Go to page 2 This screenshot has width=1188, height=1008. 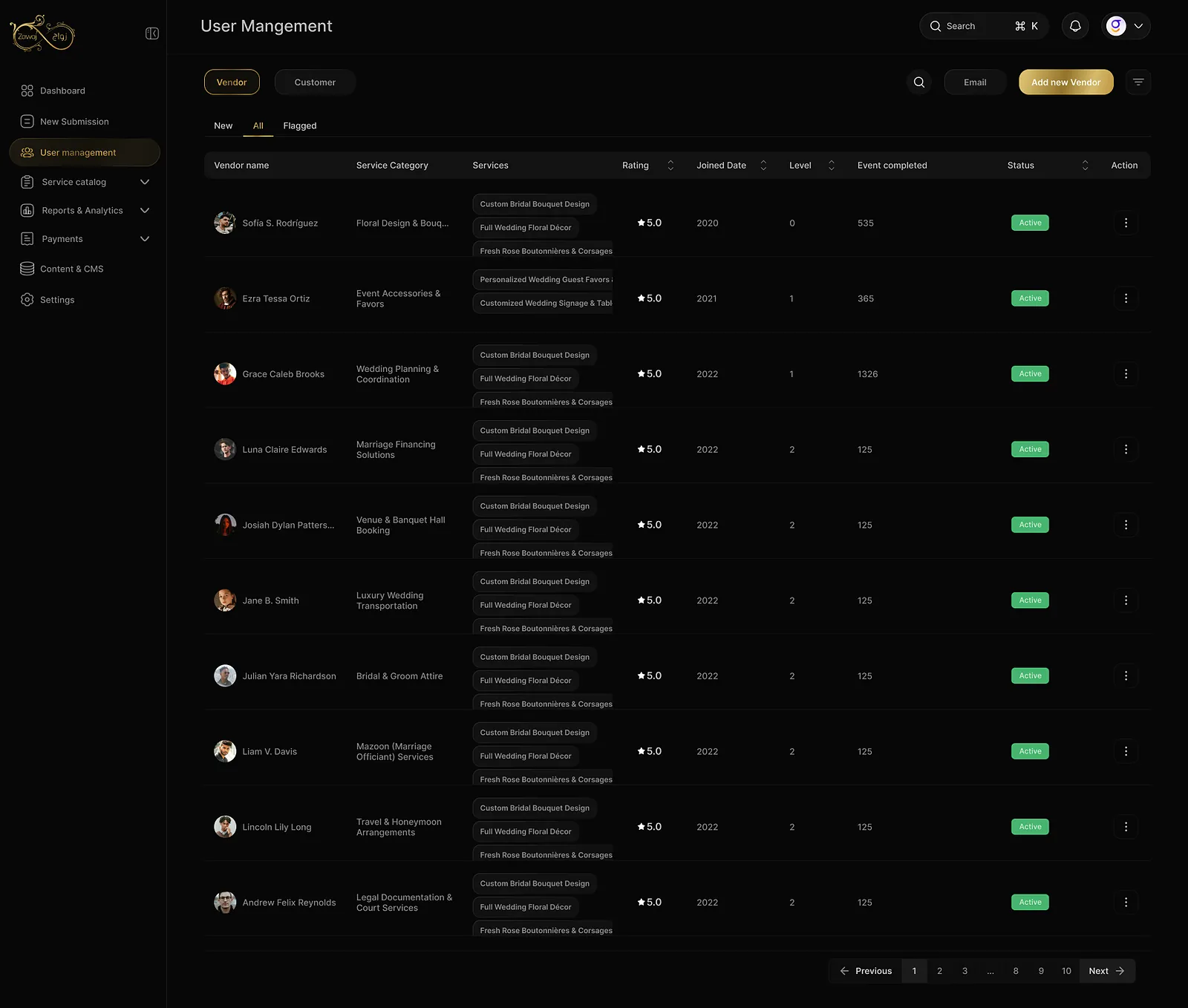939,971
